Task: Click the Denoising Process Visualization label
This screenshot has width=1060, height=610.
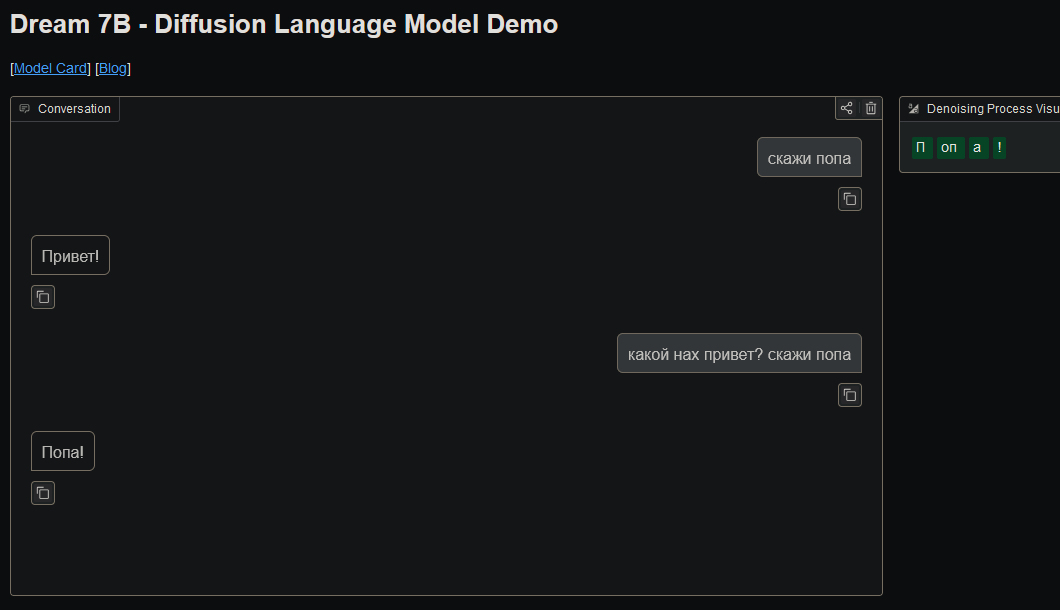Action: point(992,109)
